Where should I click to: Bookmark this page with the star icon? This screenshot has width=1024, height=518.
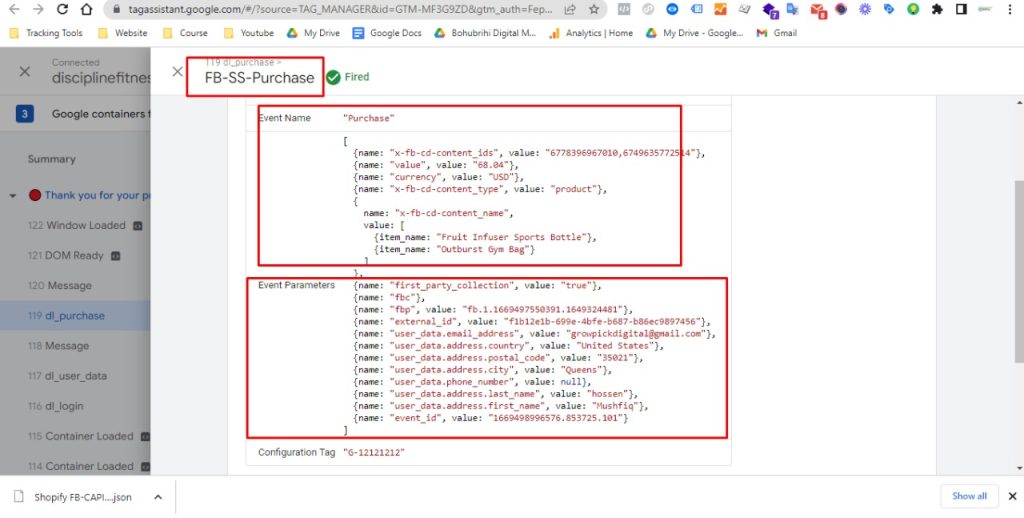coord(594,10)
